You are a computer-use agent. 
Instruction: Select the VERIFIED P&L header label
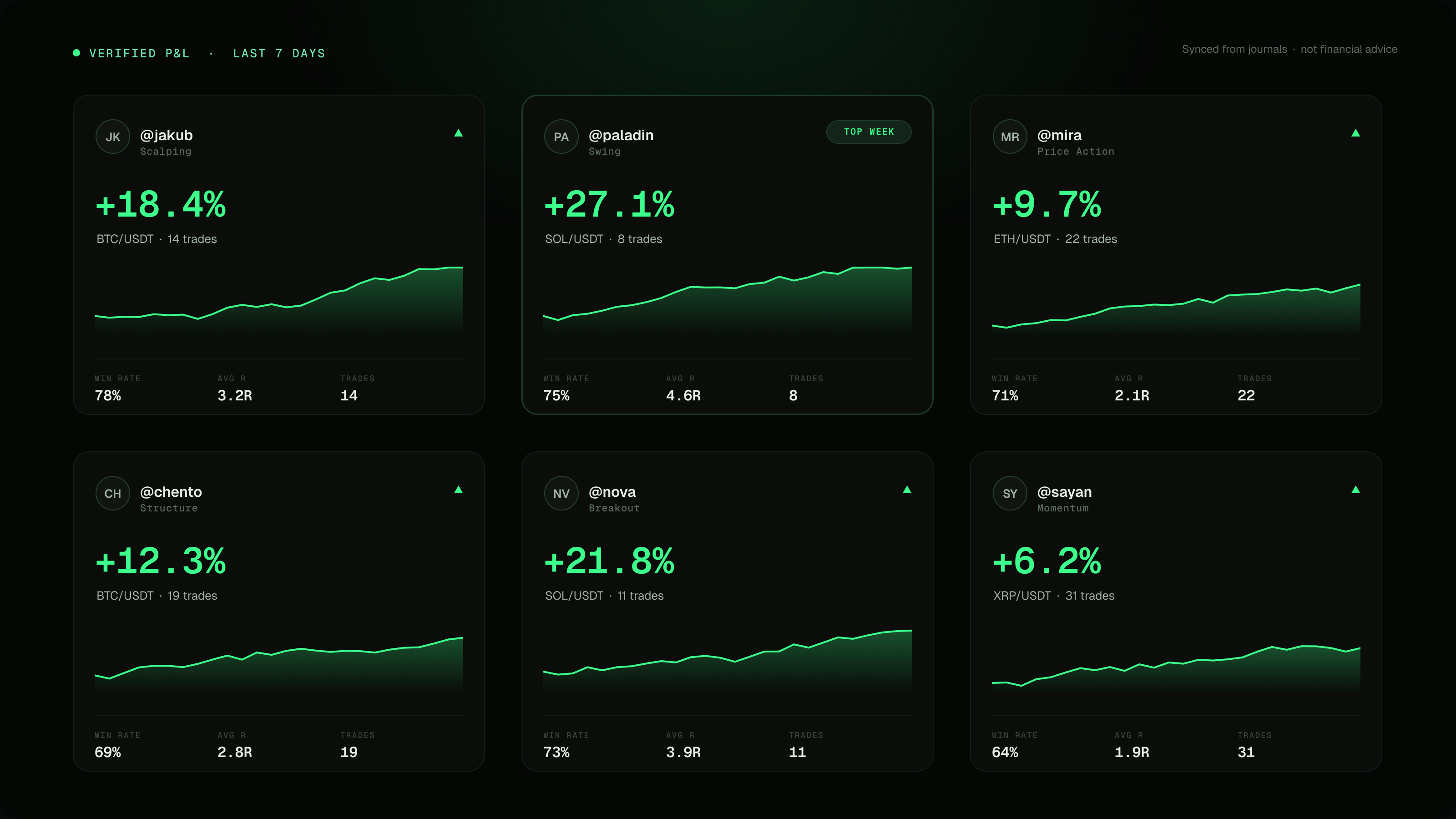point(140,53)
